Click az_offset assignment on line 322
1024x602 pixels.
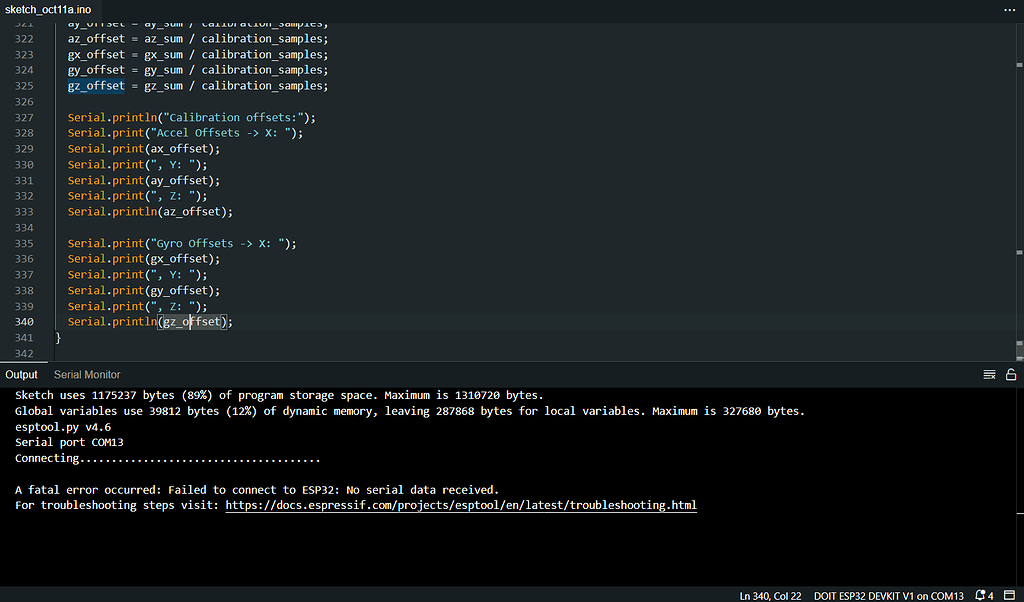198,39
